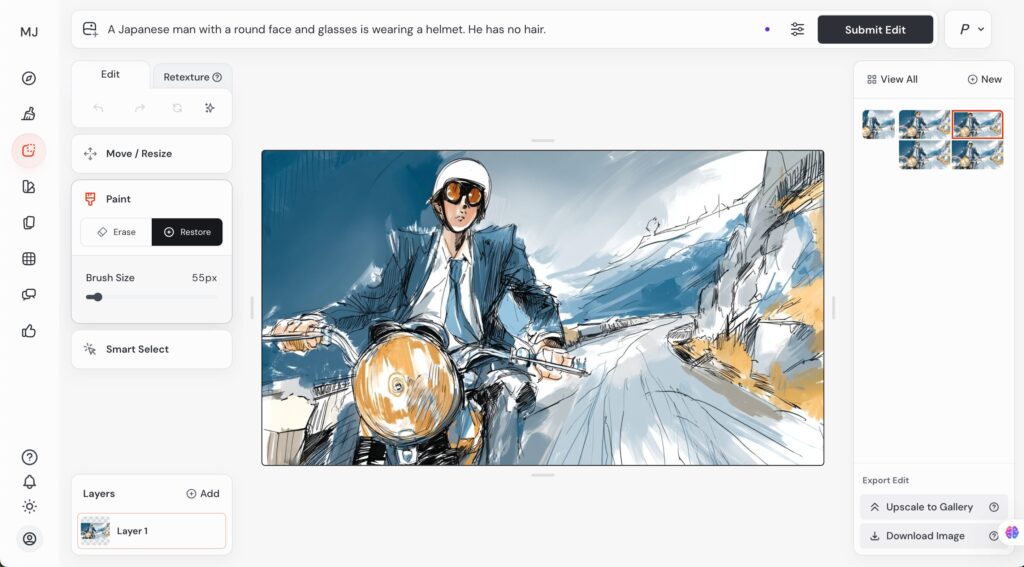Switch to the Retexture tab
This screenshot has width=1024, height=567.
coord(192,77)
